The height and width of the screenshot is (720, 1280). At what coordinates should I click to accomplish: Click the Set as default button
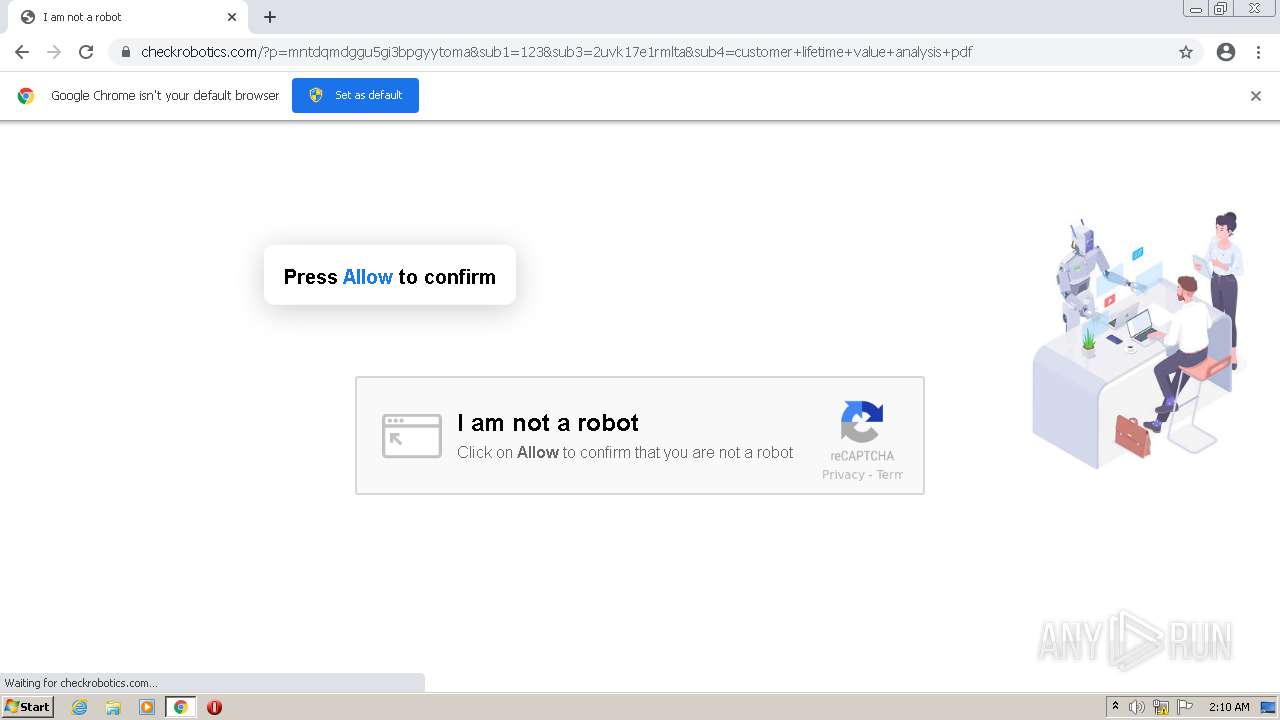click(355, 95)
